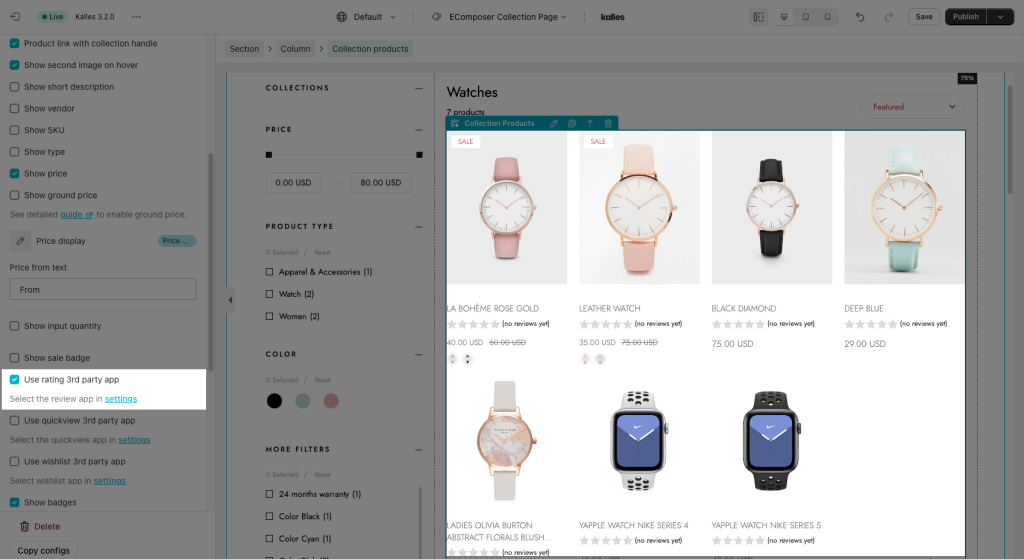Enable Show ground price
Viewport: 1024px width, 559px height.
(x=14, y=195)
